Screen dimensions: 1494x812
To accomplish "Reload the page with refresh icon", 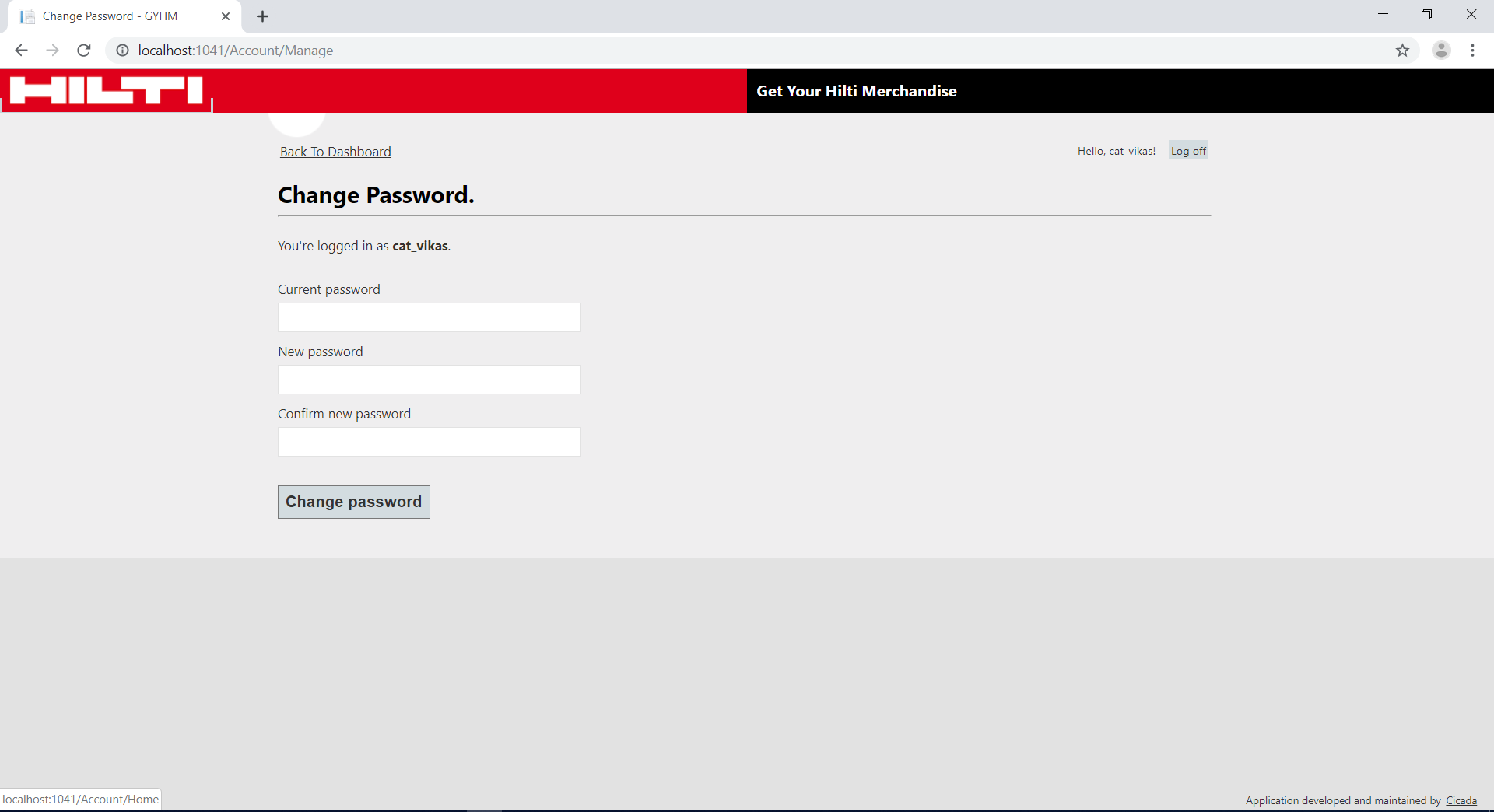I will point(84,51).
